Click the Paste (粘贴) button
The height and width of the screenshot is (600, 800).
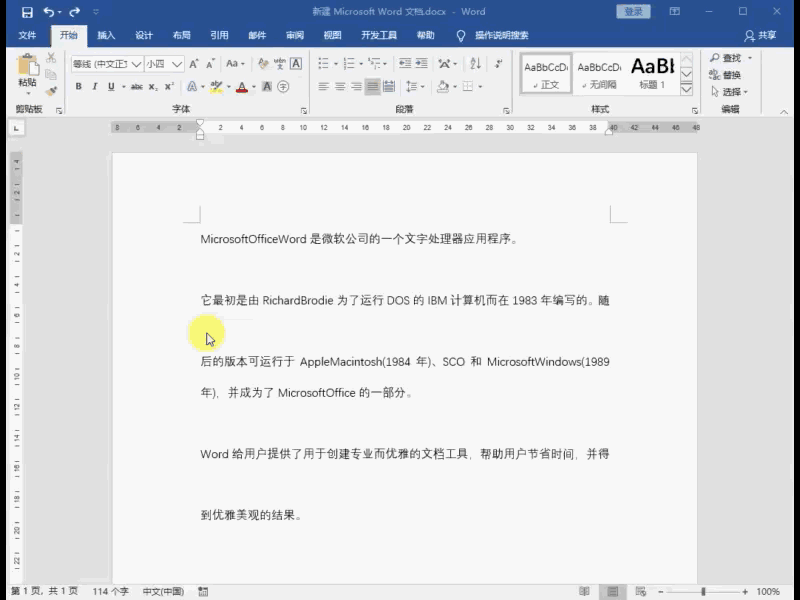point(28,75)
